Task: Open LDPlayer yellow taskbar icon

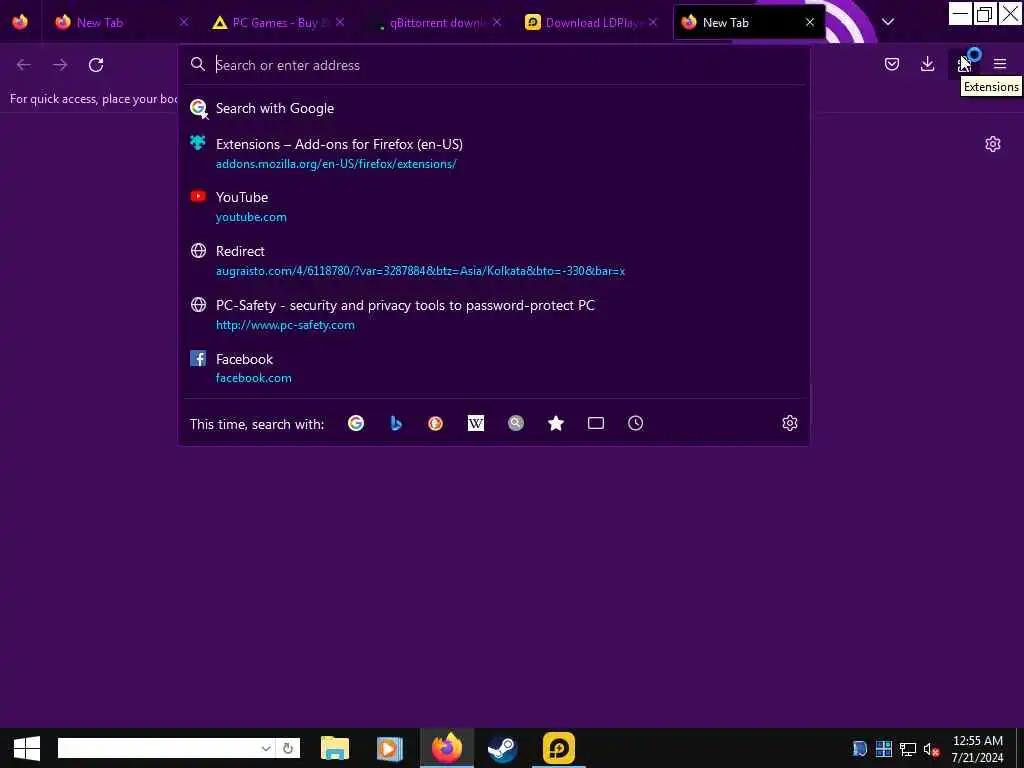Action: pyautogui.click(x=558, y=748)
